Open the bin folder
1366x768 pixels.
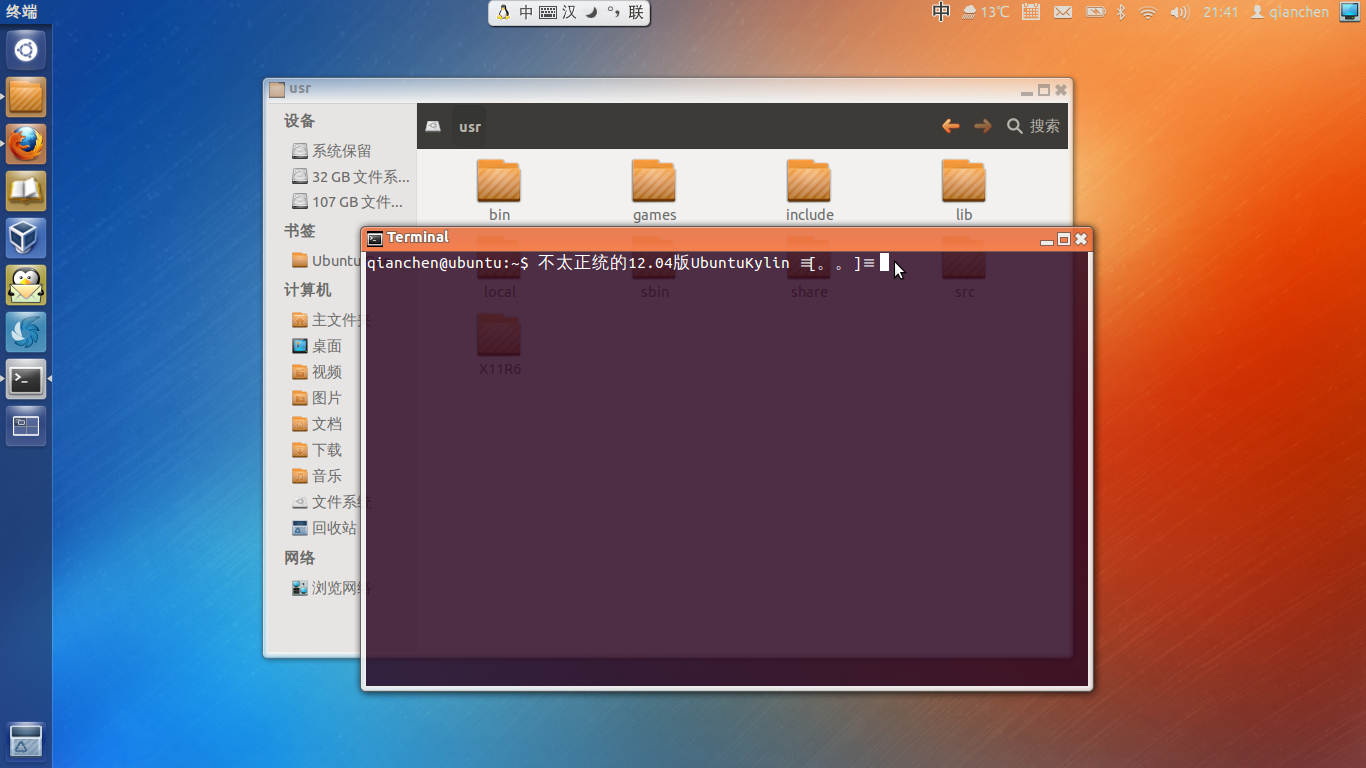tap(499, 191)
